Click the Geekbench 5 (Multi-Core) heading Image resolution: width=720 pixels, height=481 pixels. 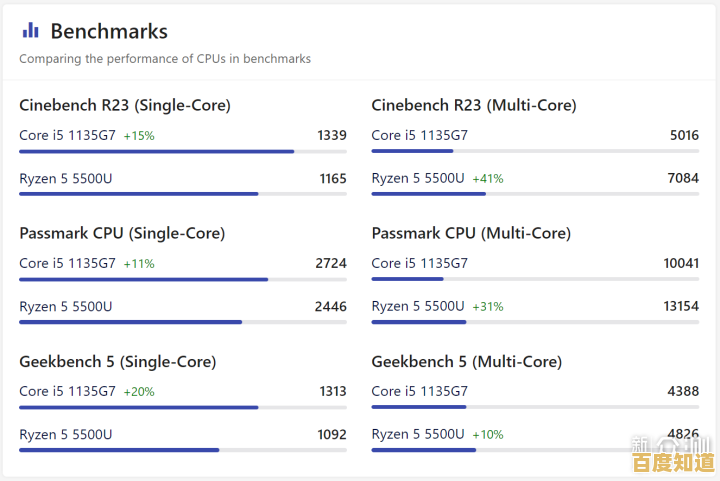coord(467,361)
